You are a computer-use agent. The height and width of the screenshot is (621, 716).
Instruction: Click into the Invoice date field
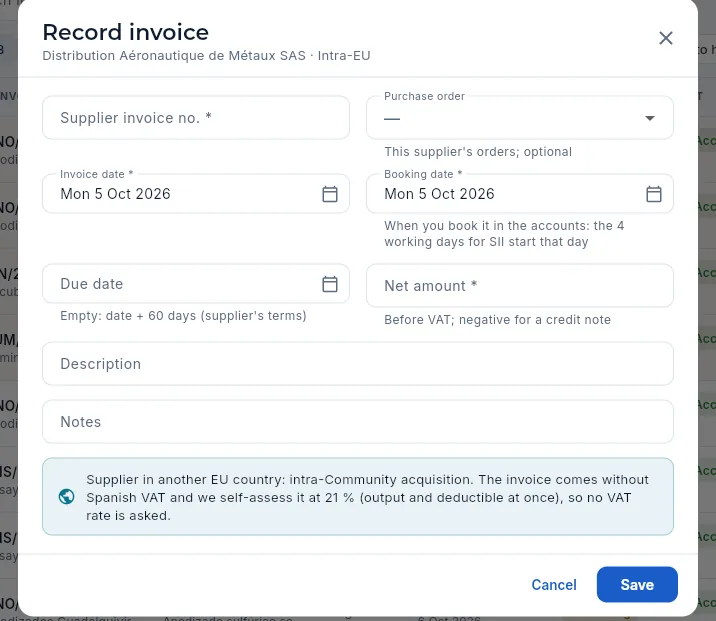[196, 194]
